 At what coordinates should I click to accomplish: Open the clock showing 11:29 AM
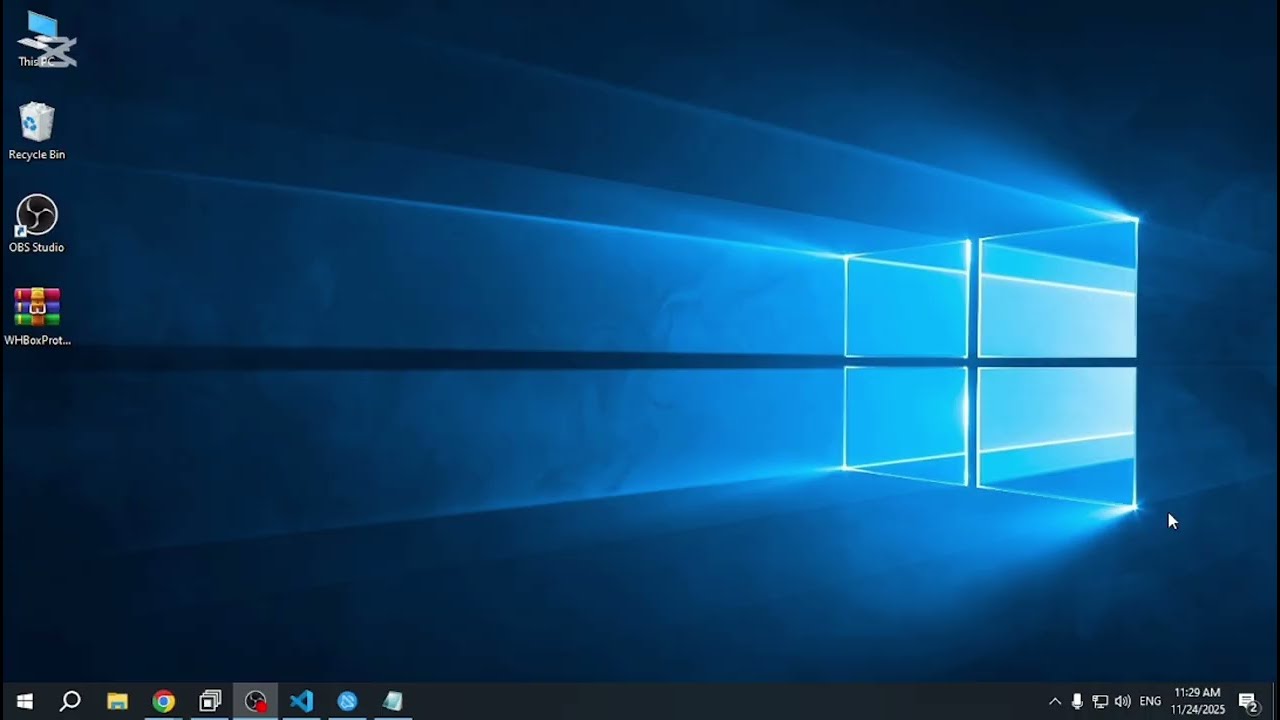[x=1198, y=701]
